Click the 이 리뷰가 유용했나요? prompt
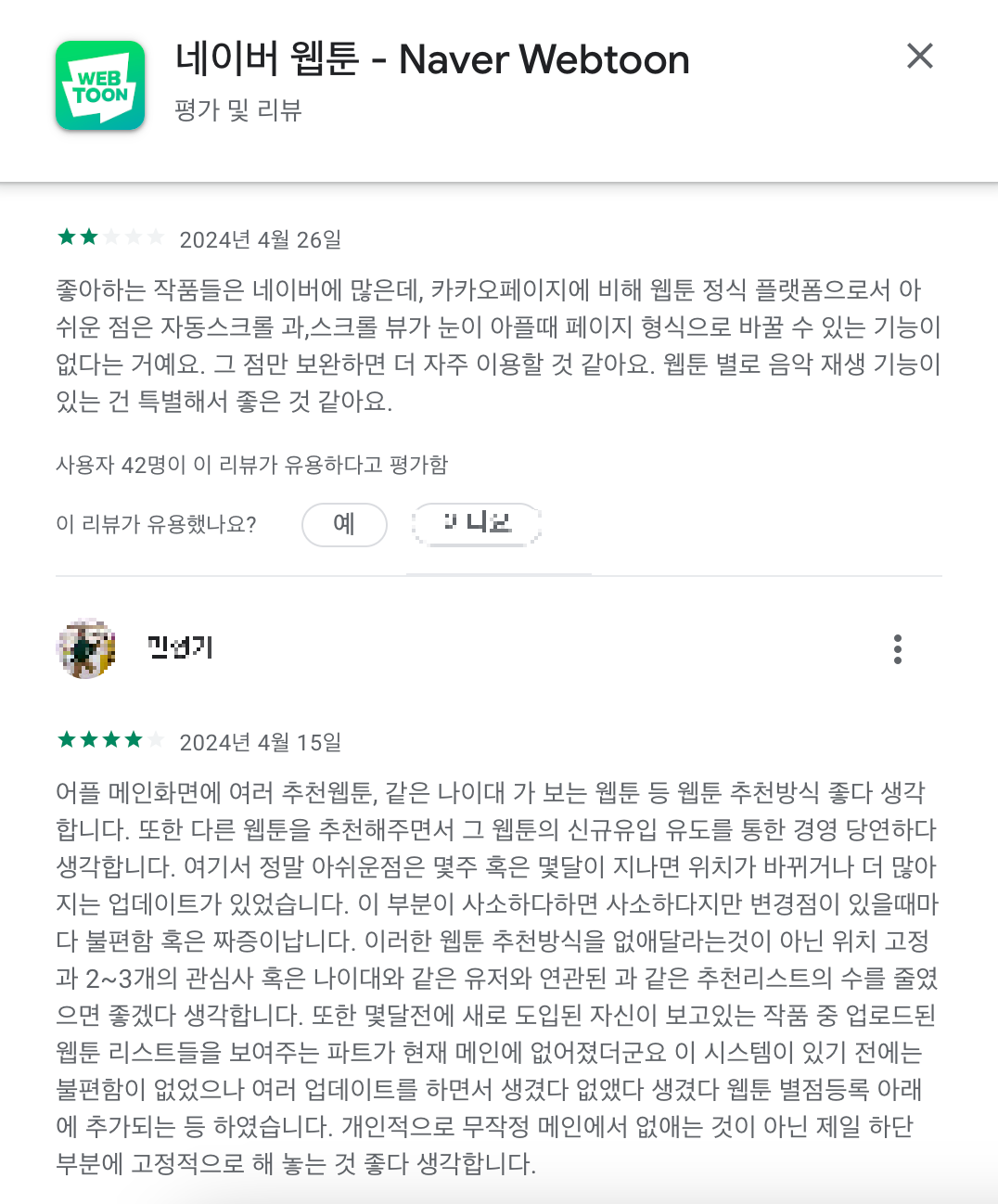This screenshot has width=998, height=1204. coord(156,525)
